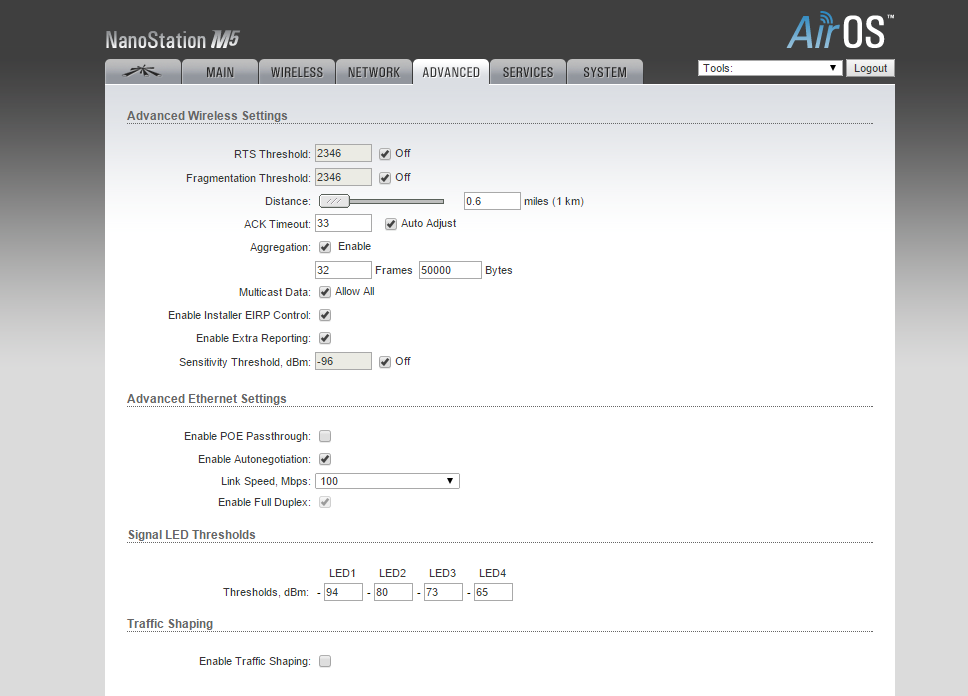Click the Logout button
This screenshot has height=696, width=968.
[x=870, y=68]
